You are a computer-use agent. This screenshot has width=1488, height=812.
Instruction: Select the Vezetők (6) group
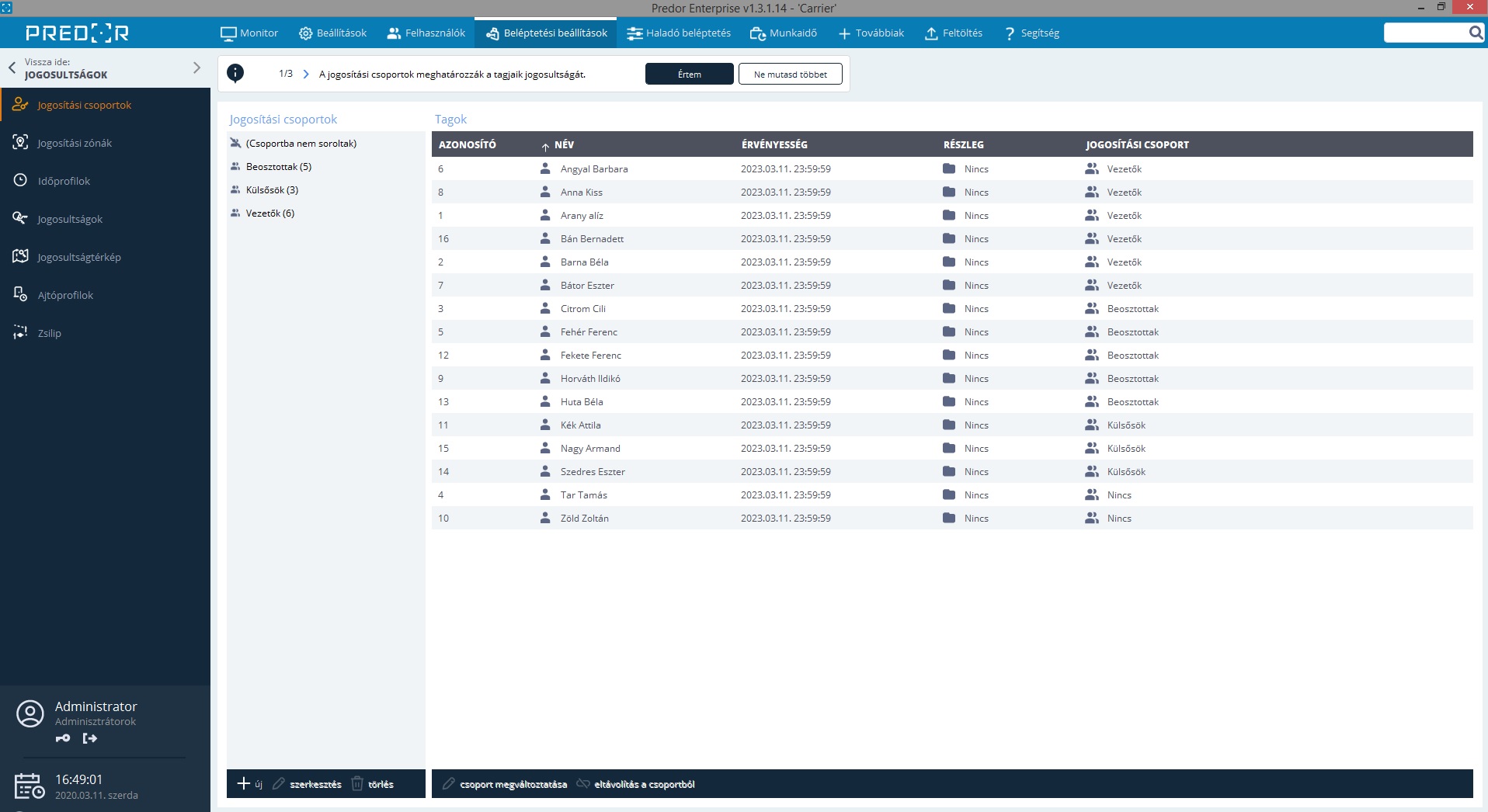(x=269, y=213)
